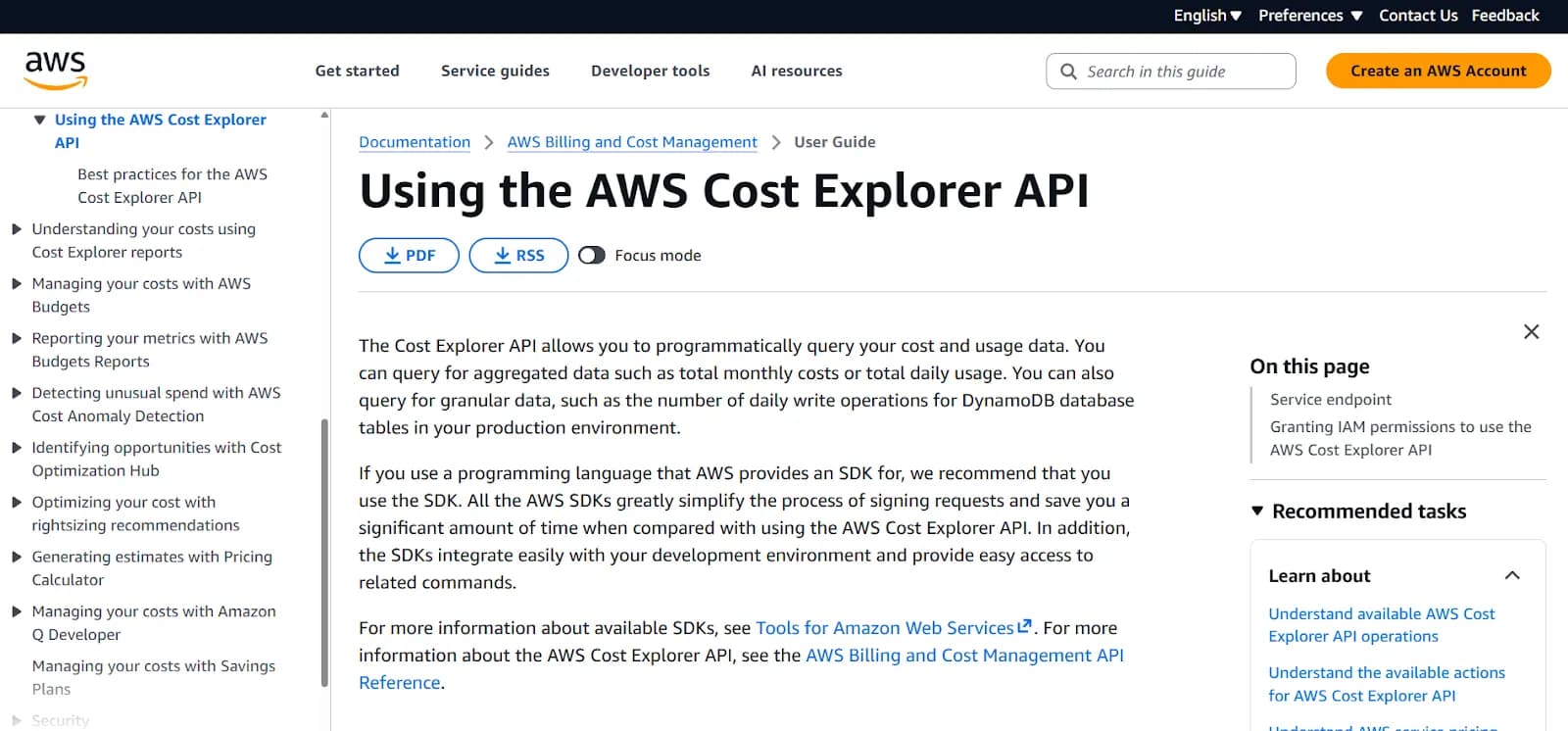The height and width of the screenshot is (731, 1568).
Task: Open Managing your costs with AWS Budgets
Action: pos(141,296)
